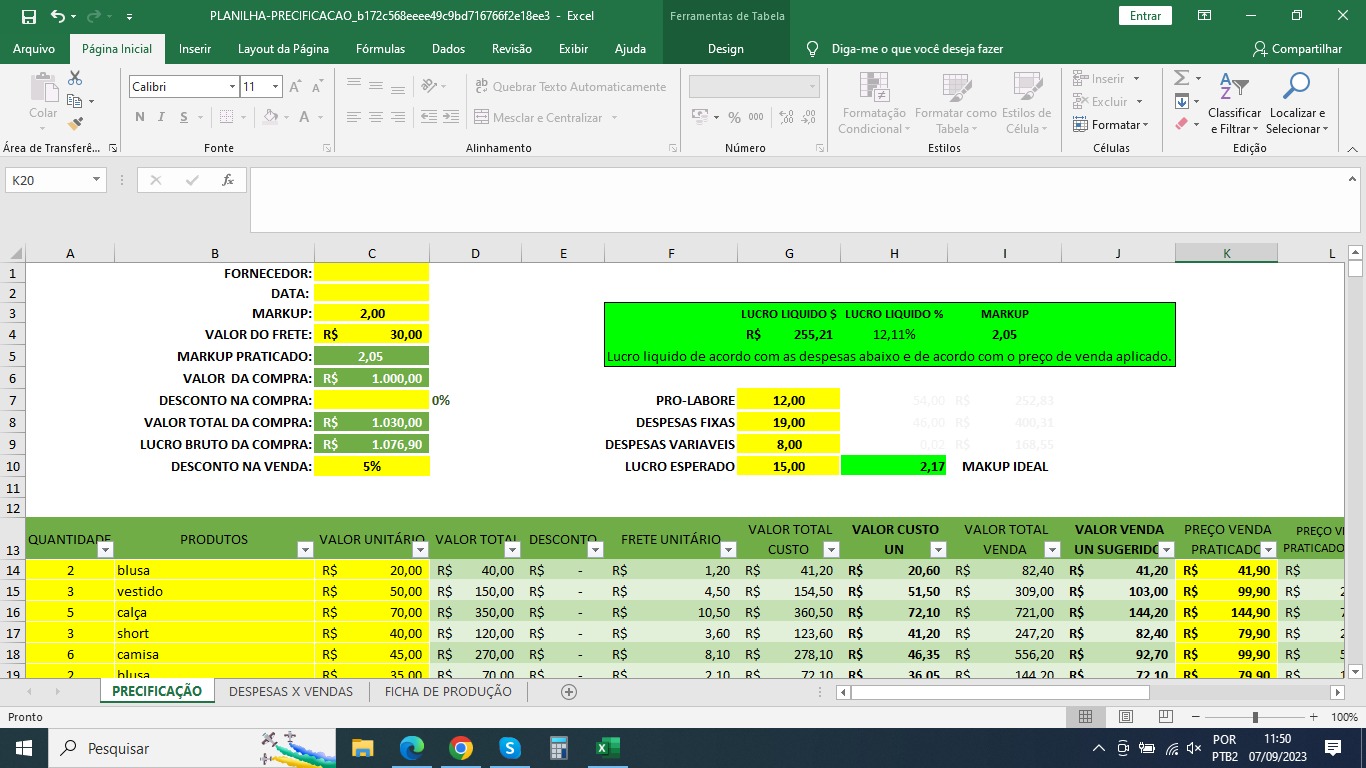The image size is (1366, 768).
Task: Toggle Underline formatting S button
Action: (x=184, y=117)
